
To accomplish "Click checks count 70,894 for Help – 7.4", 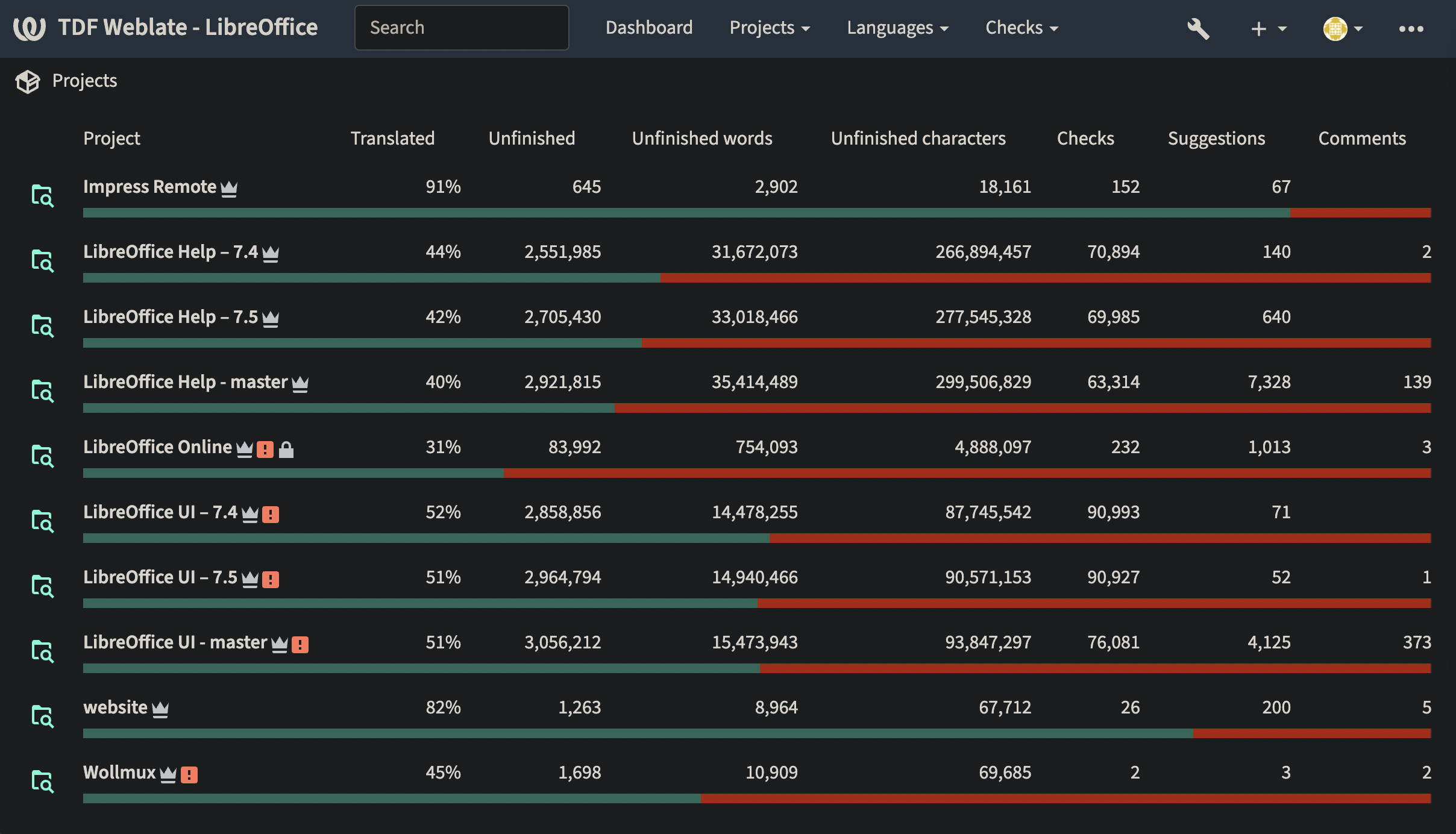I will [1113, 252].
